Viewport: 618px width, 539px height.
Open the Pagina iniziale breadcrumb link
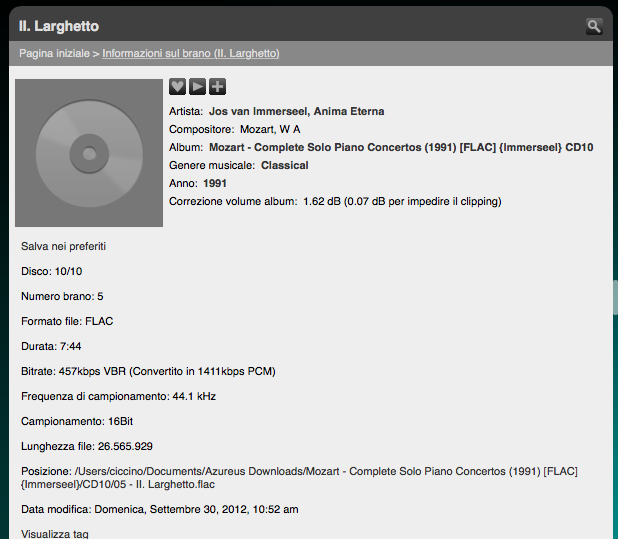tap(54, 53)
